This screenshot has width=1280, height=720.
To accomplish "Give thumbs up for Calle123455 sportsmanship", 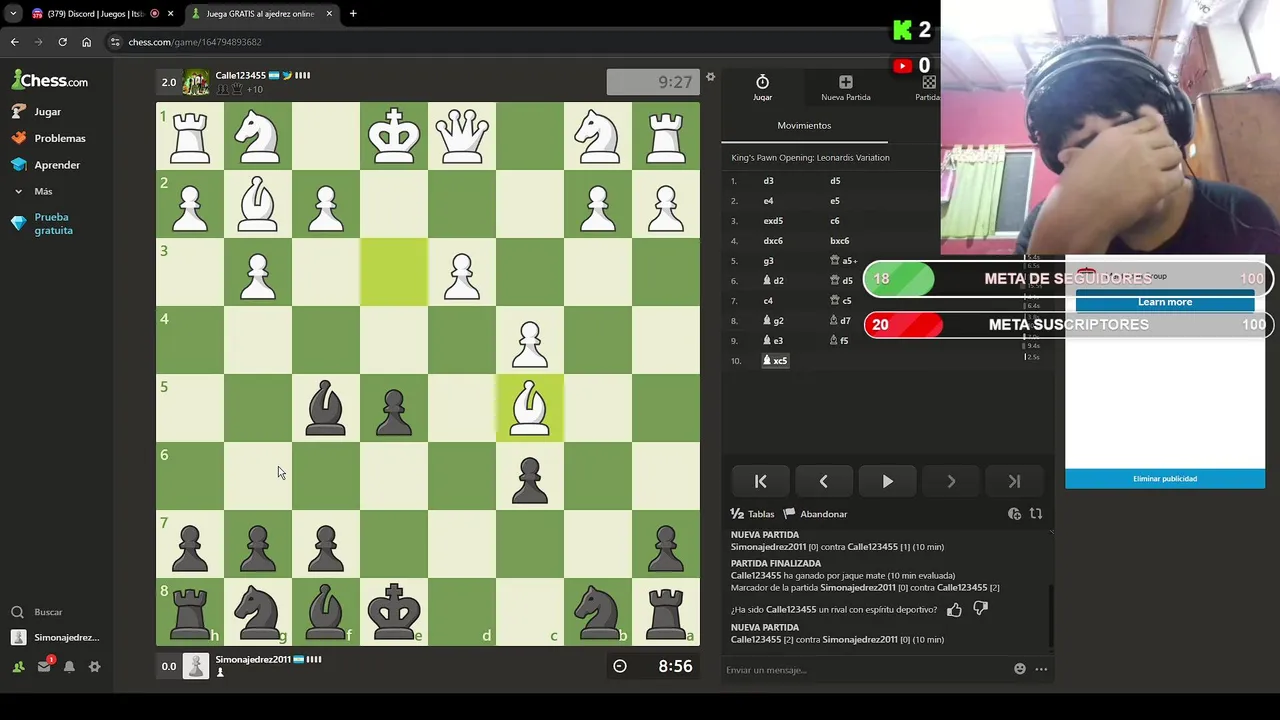I will tap(954, 609).
